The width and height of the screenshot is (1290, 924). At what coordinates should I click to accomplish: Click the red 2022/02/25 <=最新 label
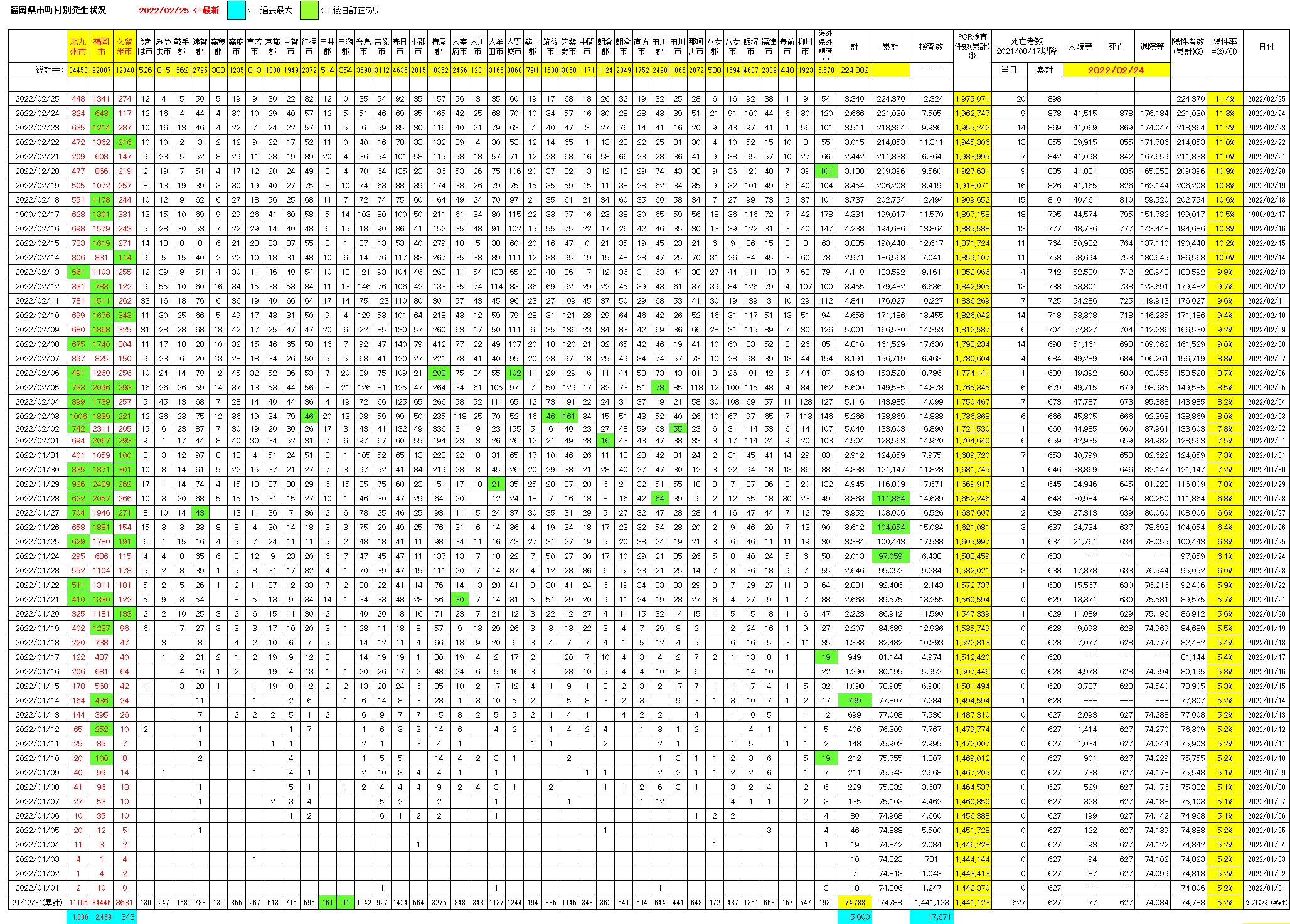coord(179,10)
